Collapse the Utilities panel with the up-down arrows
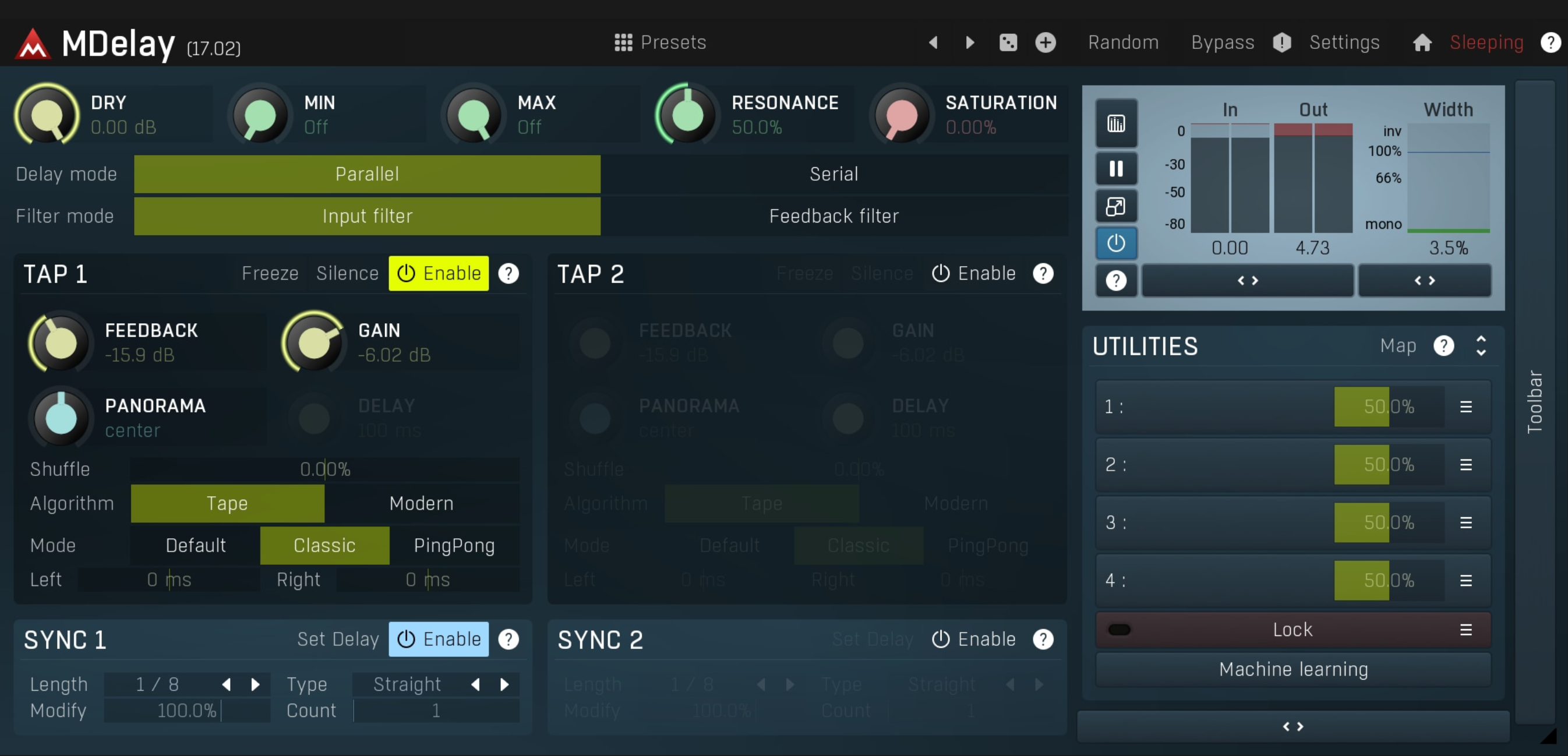The height and width of the screenshot is (756, 1568). tap(1481, 346)
